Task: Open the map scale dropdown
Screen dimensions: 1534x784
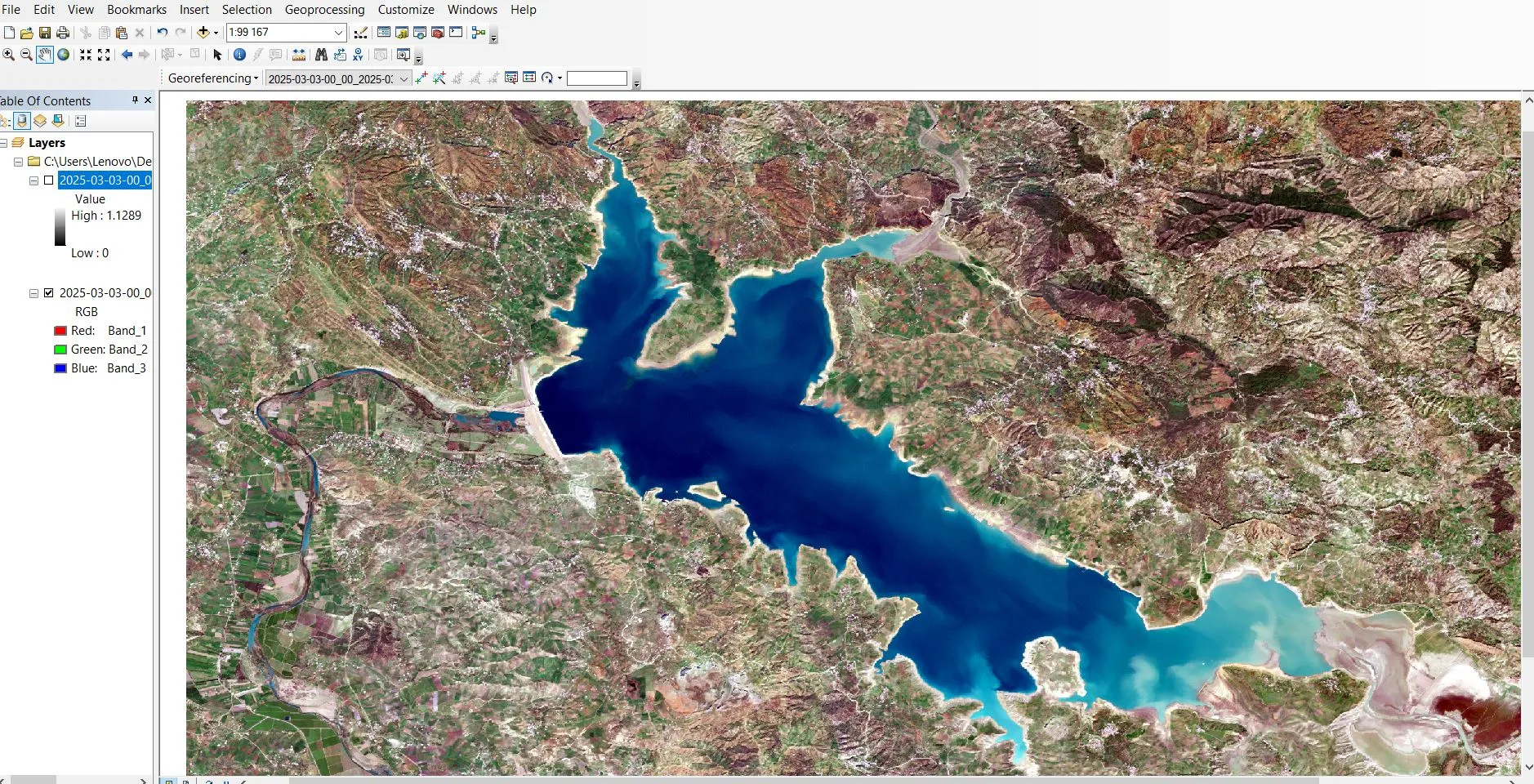Action: 337,33
